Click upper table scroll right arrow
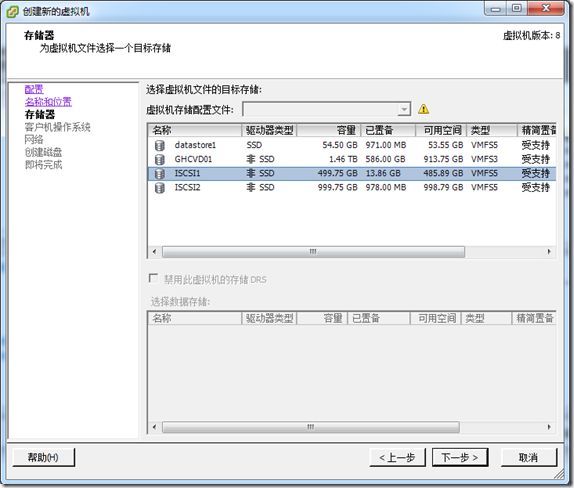The height and width of the screenshot is (488, 574). [x=549, y=252]
